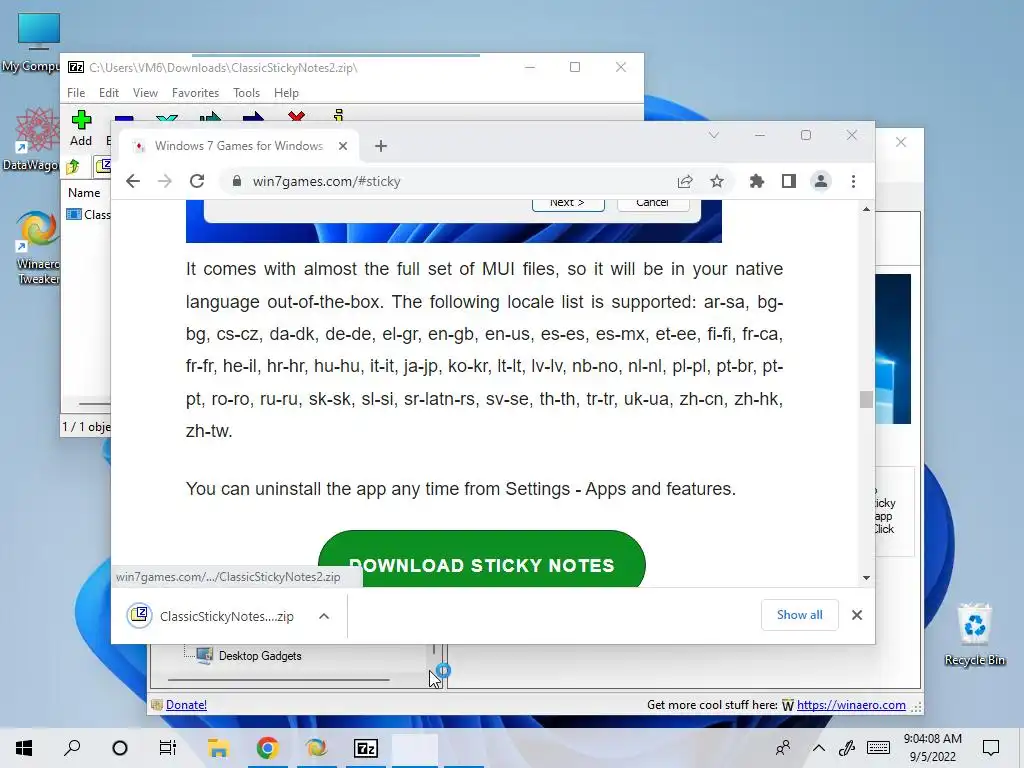Switch to 7-Zip on taskbar
Image resolution: width=1024 pixels, height=768 pixels.
(366, 748)
